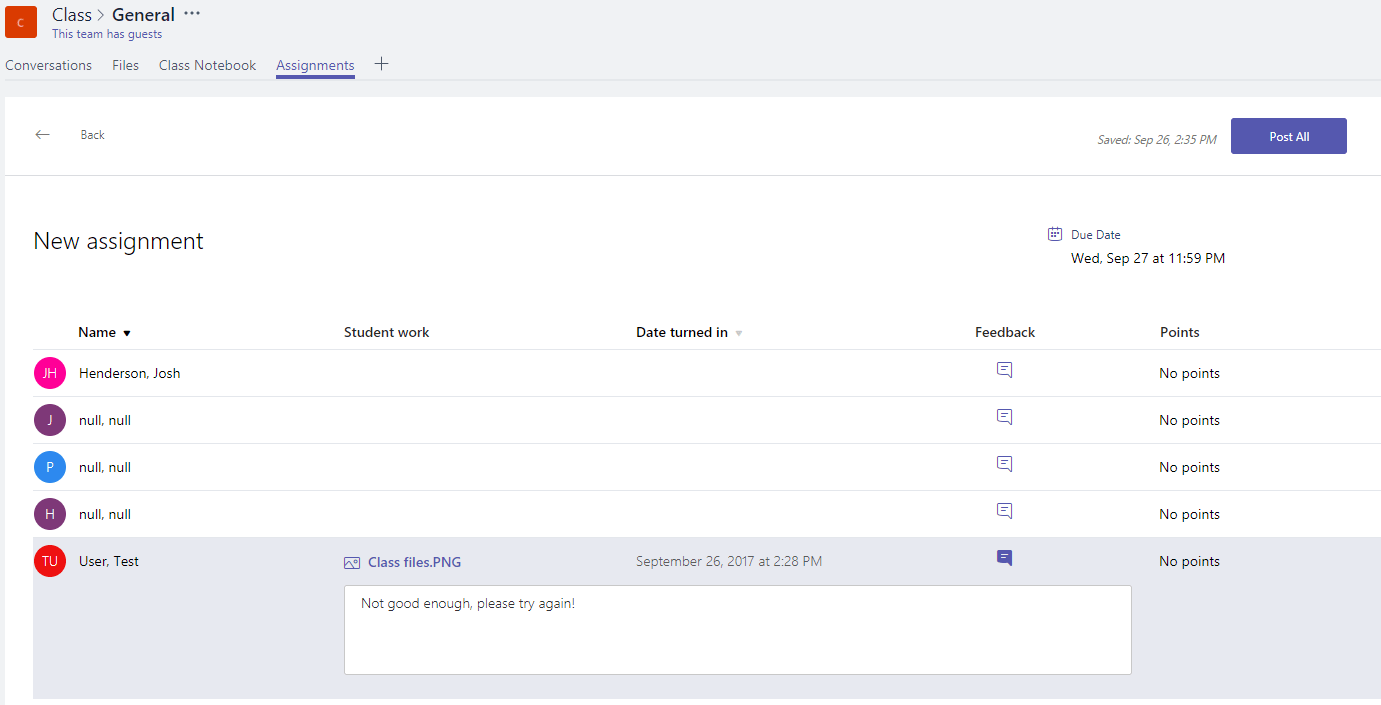Screen dimensions: 1381x705
Task: Click the Feedback column header
Action: (1005, 332)
